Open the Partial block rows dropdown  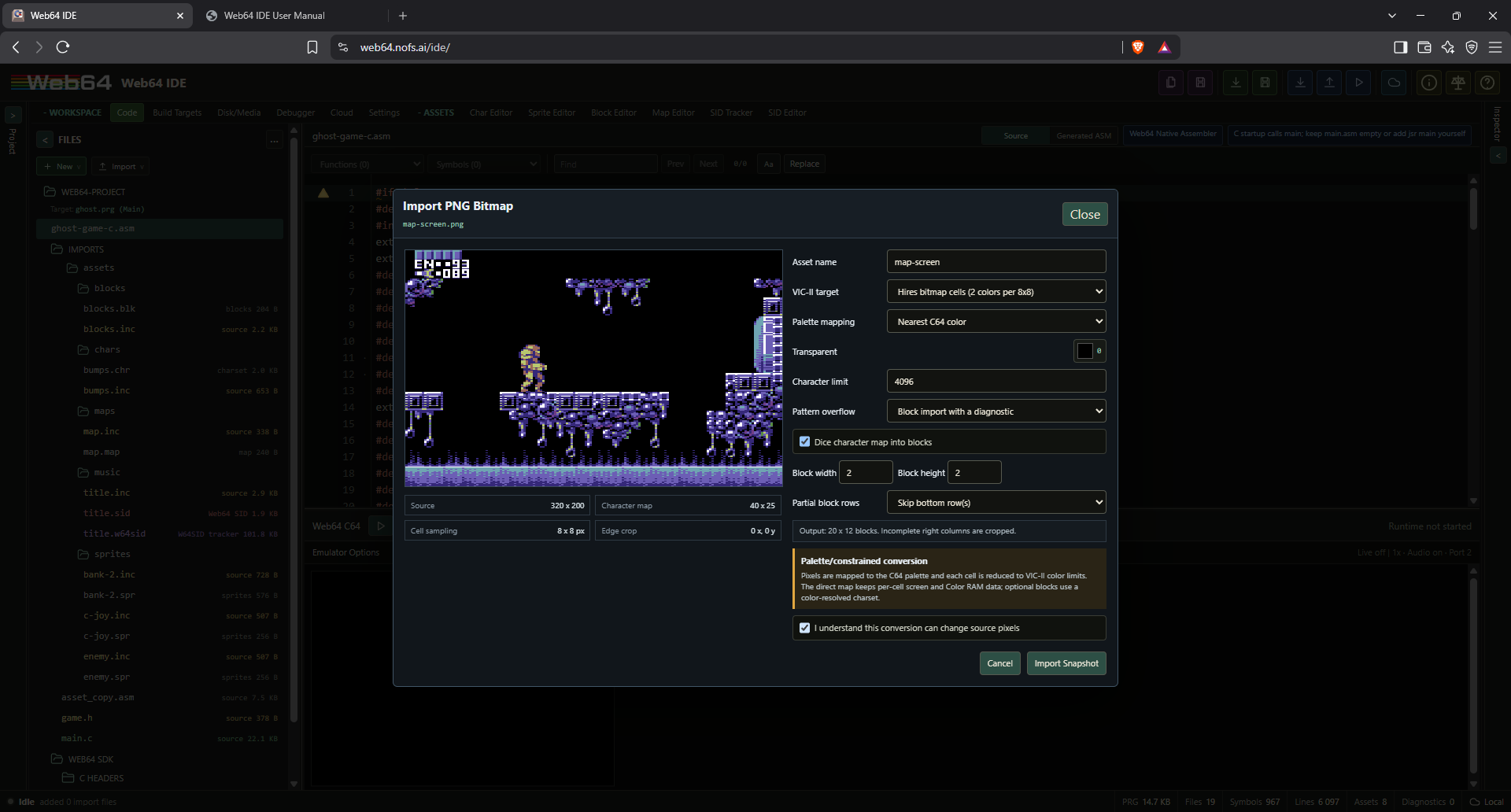(x=996, y=503)
